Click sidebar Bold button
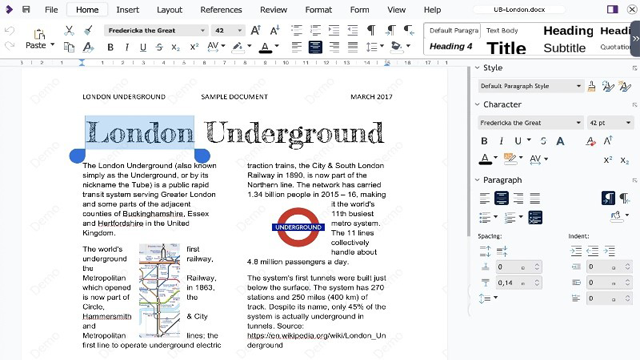The image size is (640, 360). (484, 141)
